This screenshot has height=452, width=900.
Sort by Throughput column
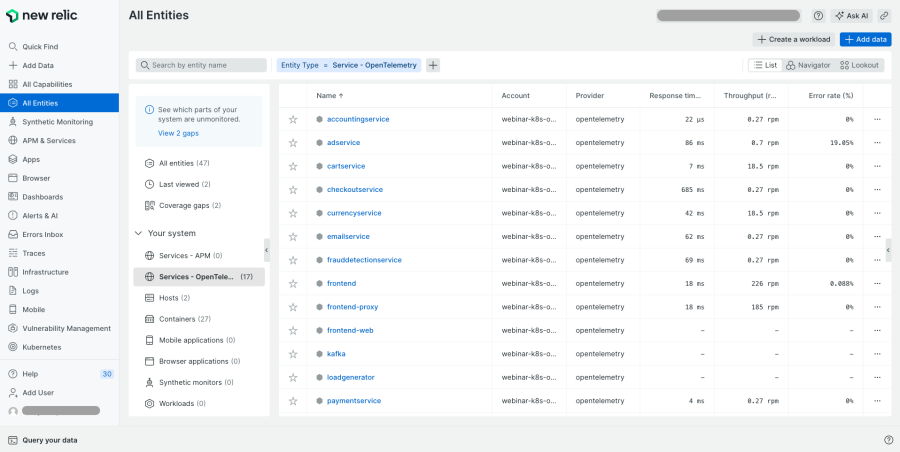click(x=751, y=96)
